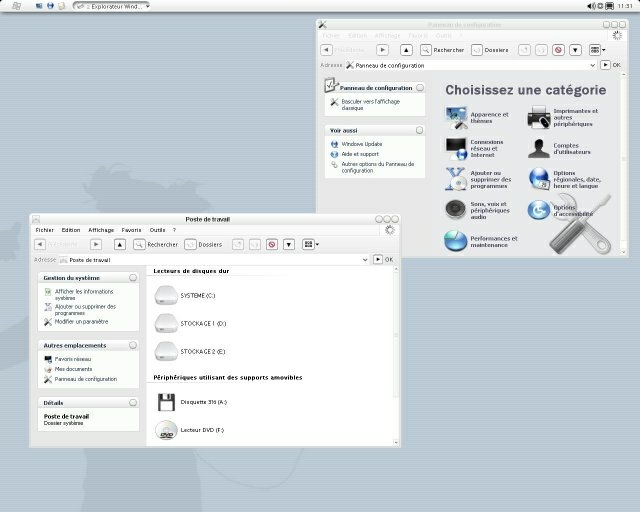Open Panneau de configuration link under Autres emplacements
The image size is (640, 512).
click(x=86, y=379)
